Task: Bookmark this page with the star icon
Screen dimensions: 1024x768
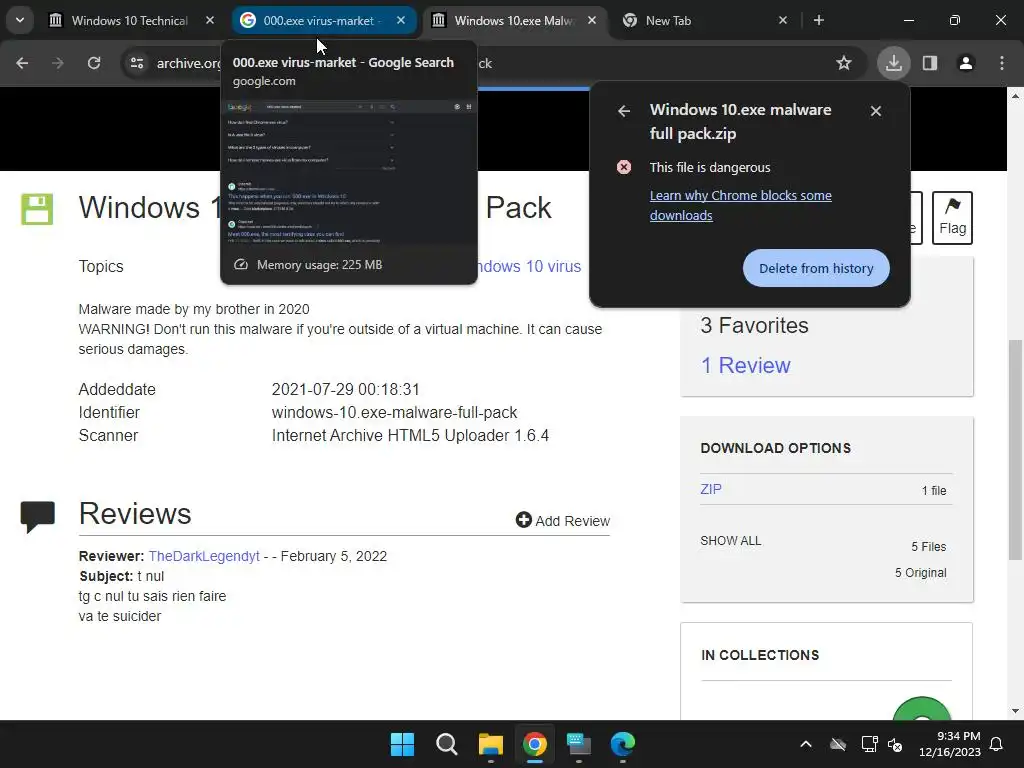Action: point(844,63)
